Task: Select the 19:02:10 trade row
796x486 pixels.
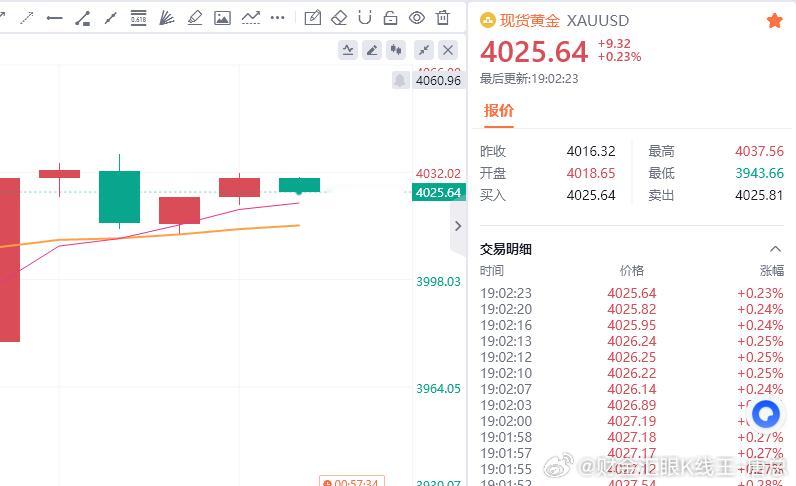Action: [x=632, y=373]
